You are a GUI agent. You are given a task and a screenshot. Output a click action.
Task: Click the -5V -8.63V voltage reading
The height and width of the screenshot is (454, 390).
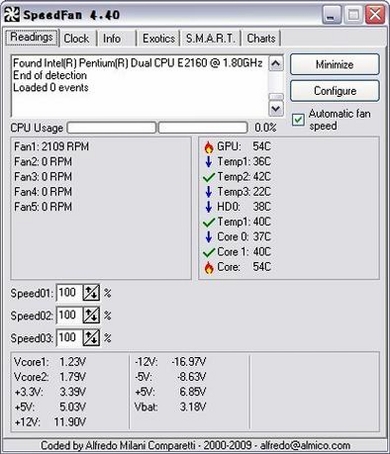pyautogui.click(x=170, y=377)
